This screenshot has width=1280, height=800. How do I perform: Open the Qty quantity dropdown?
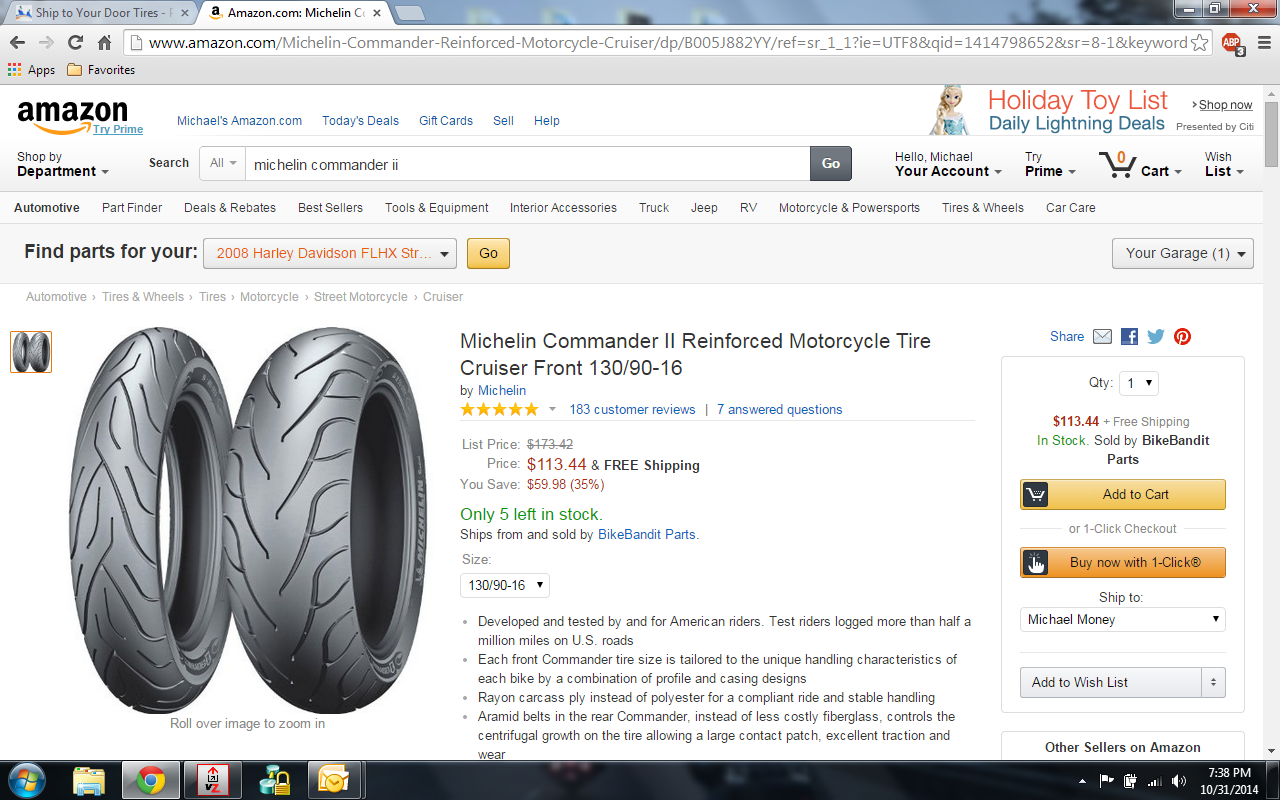pyautogui.click(x=1139, y=383)
